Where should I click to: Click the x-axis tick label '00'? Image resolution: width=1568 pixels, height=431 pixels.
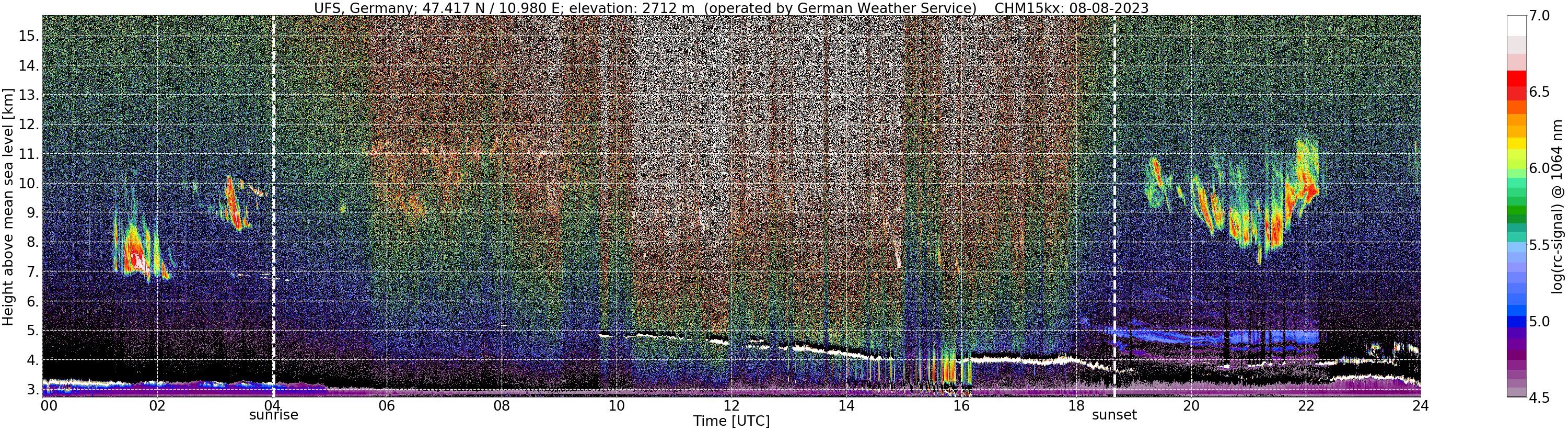click(x=48, y=405)
